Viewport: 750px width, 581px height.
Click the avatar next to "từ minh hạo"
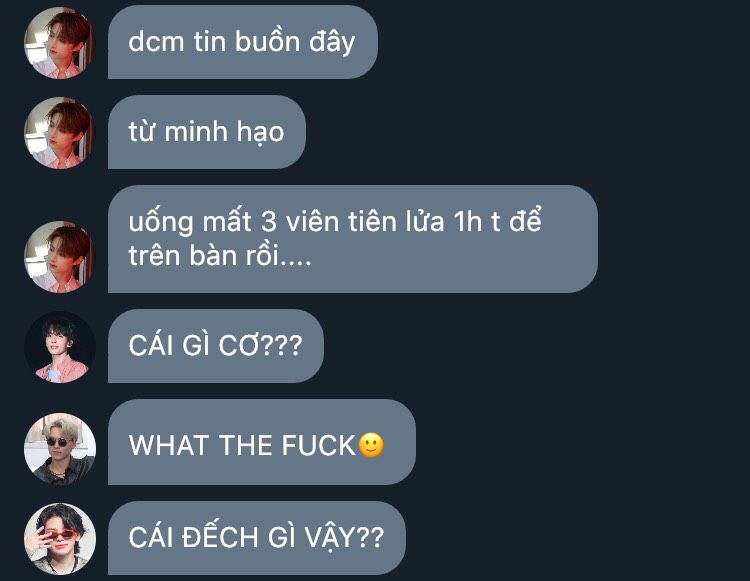click(x=60, y=132)
